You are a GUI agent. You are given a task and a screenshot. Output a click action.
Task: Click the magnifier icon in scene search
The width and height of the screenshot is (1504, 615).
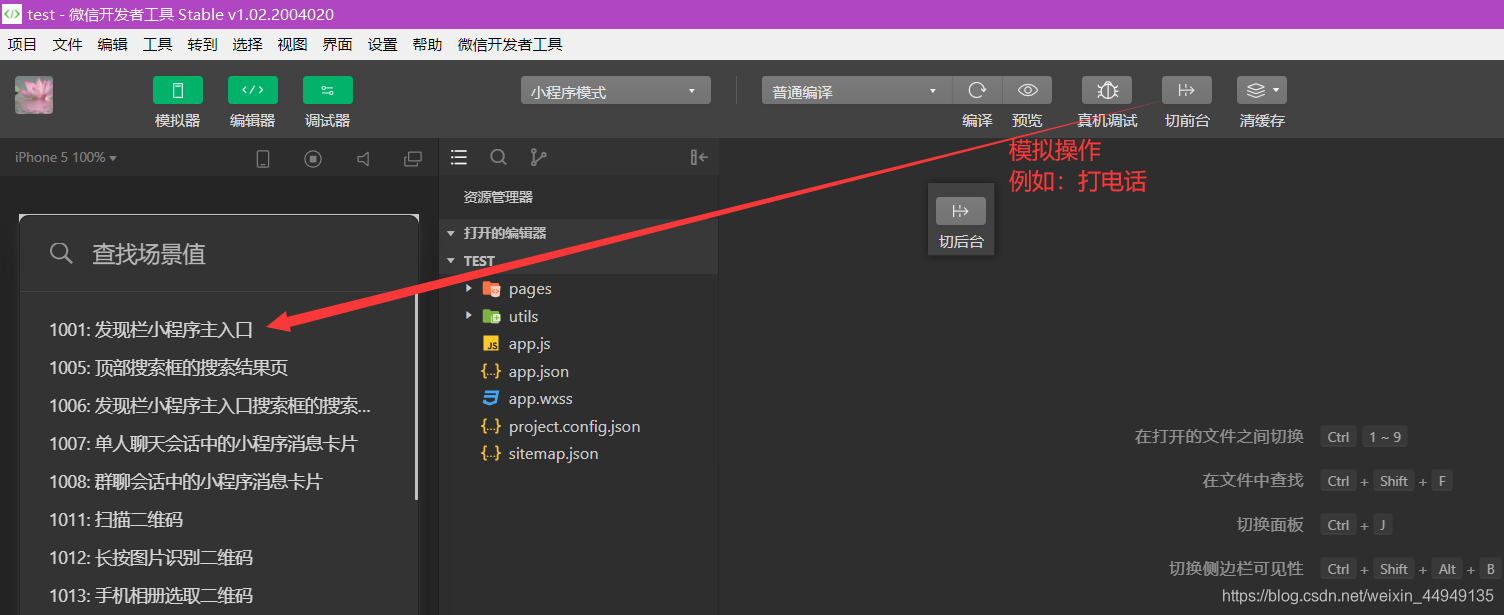61,253
